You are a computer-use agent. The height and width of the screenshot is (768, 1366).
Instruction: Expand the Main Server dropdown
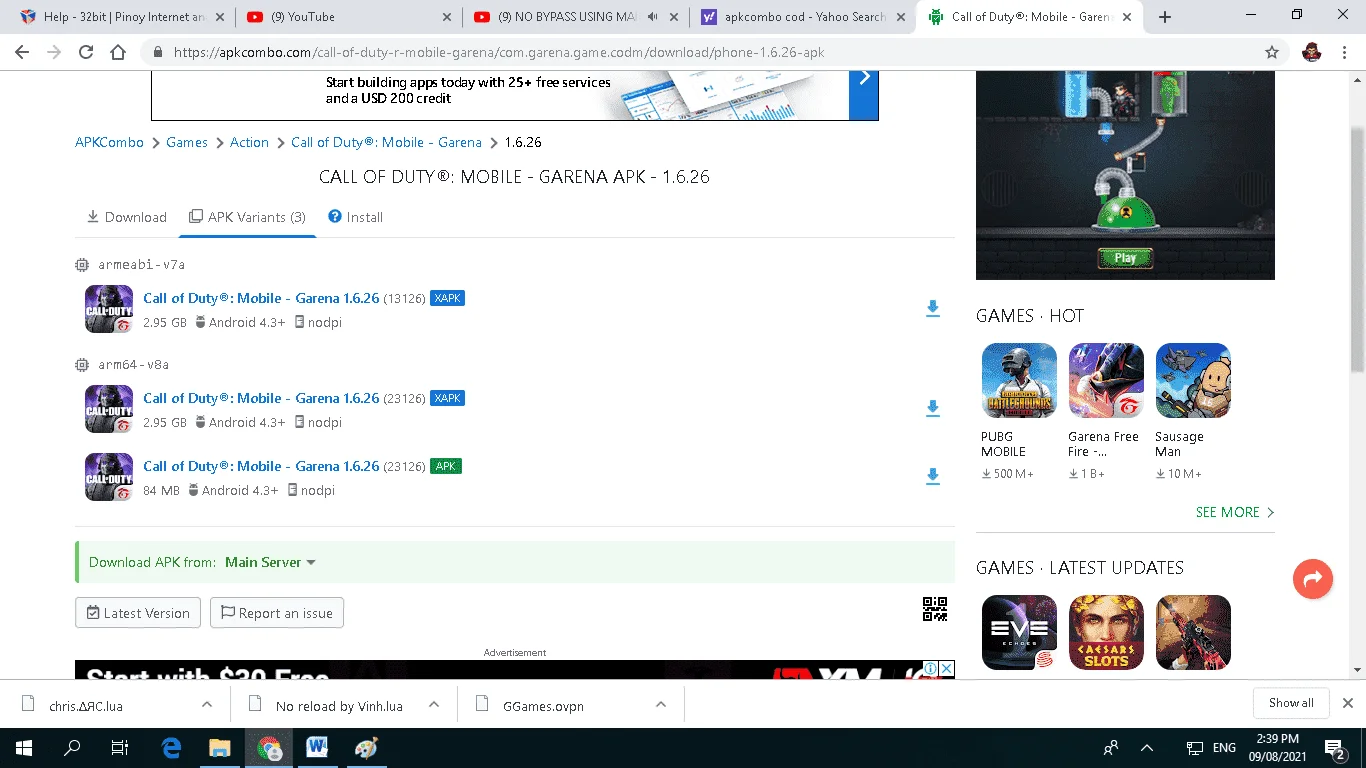coord(270,562)
